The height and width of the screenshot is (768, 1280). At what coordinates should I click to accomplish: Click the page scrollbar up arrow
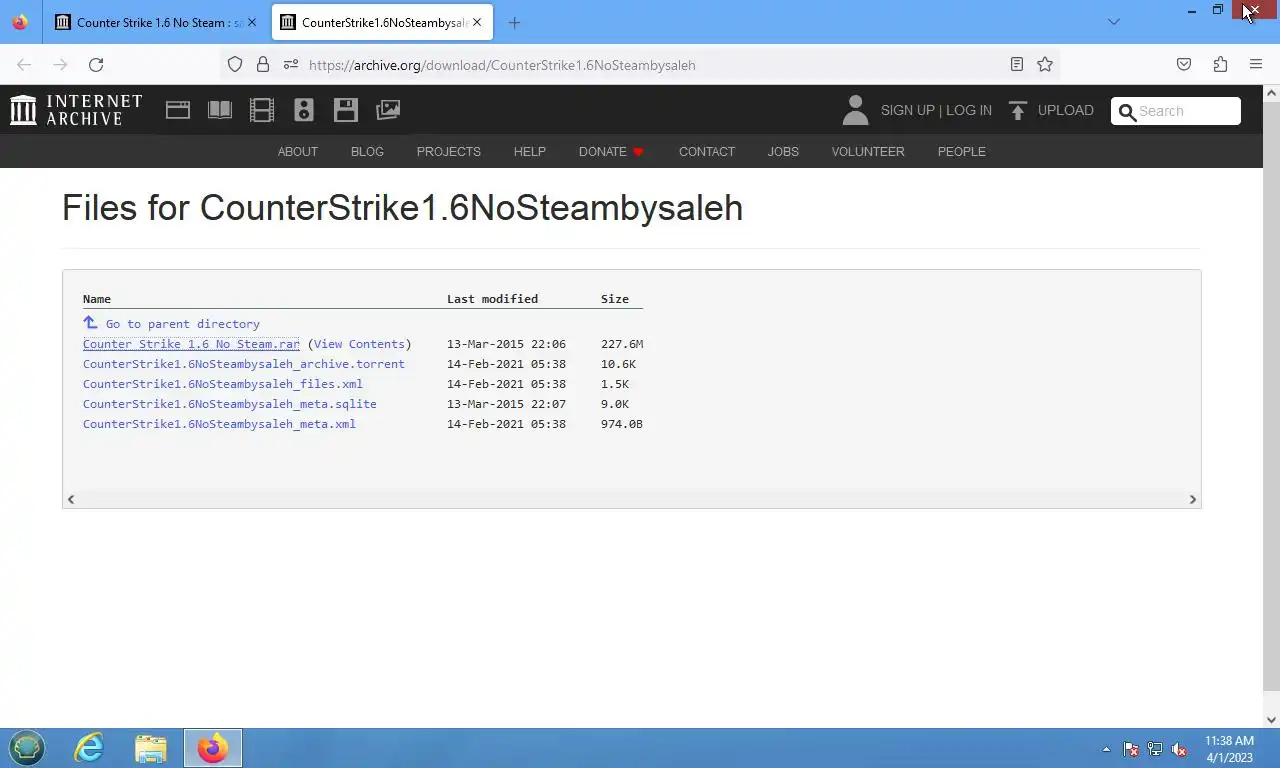click(x=1271, y=93)
